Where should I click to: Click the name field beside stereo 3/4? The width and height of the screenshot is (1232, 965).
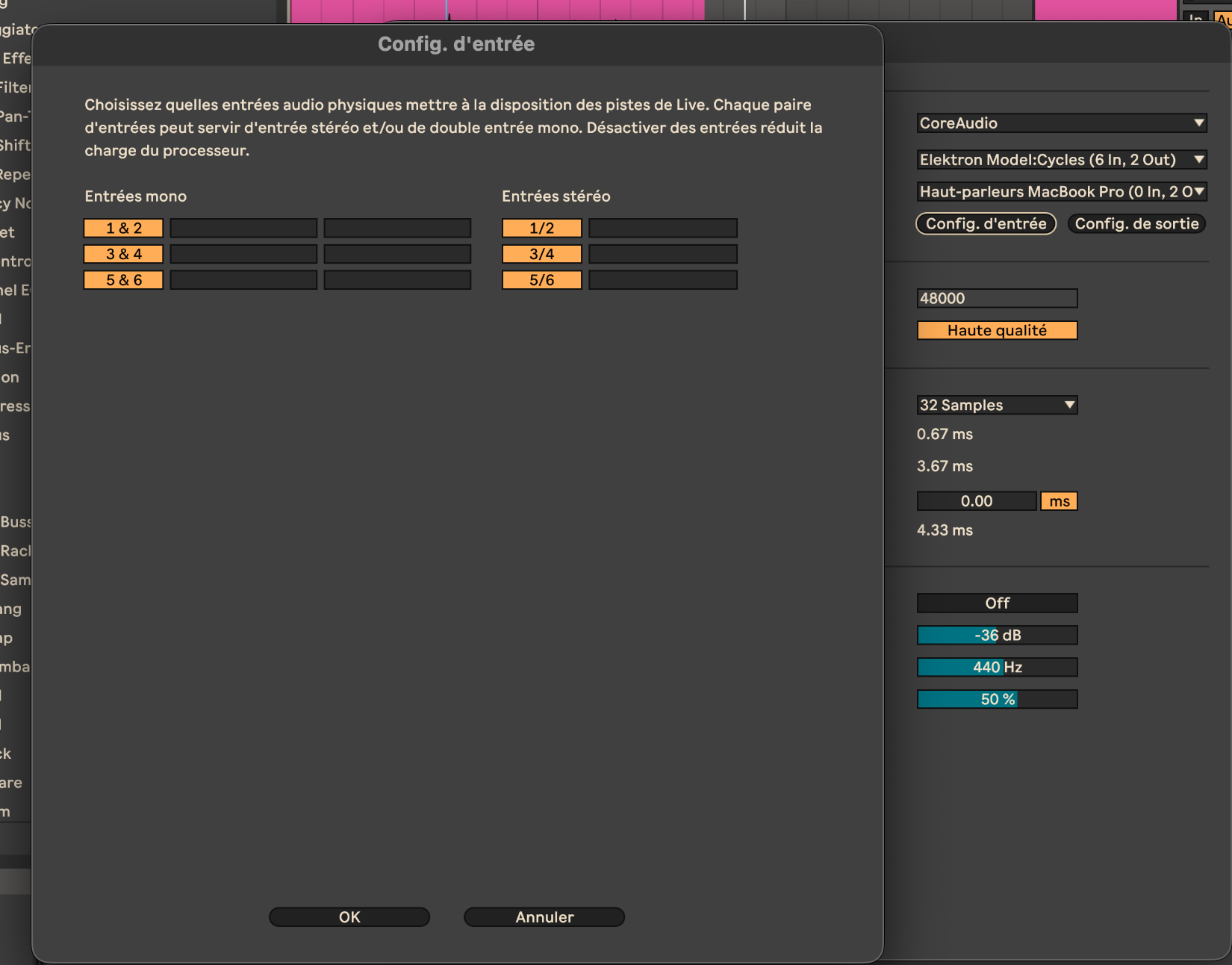[x=663, y=254]
